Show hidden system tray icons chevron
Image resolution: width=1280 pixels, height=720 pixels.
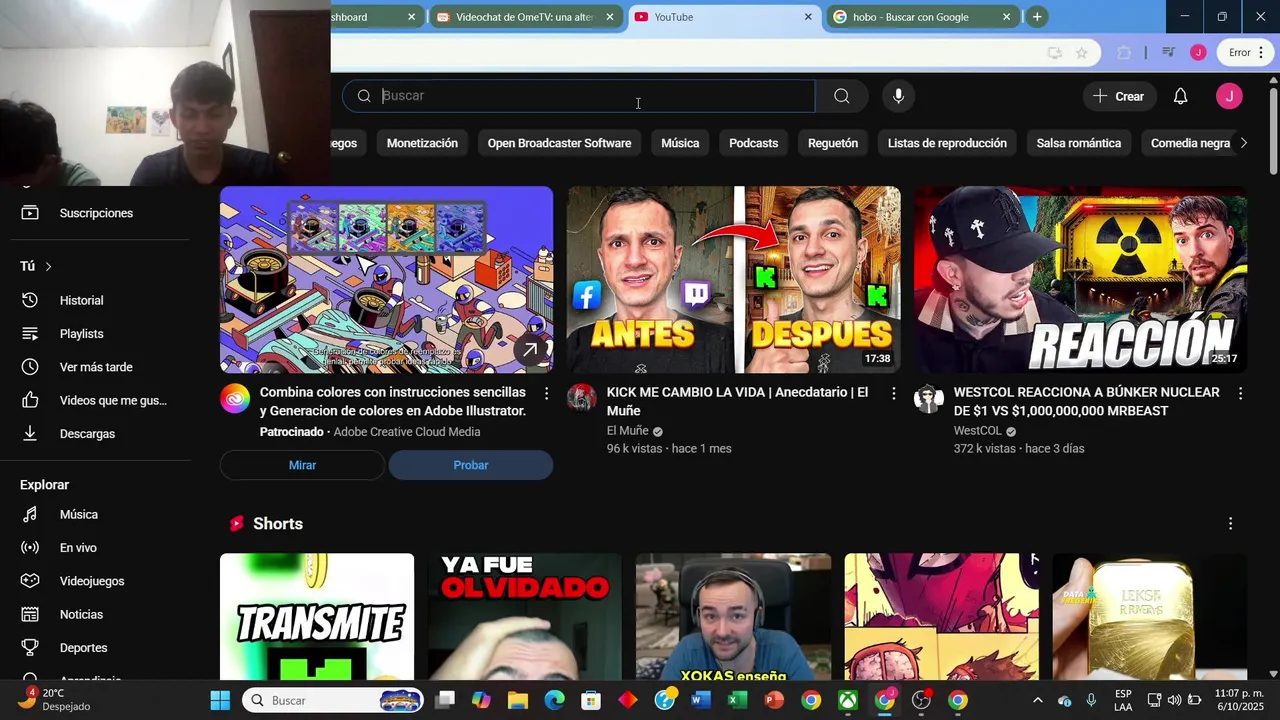click(1037, 700)
